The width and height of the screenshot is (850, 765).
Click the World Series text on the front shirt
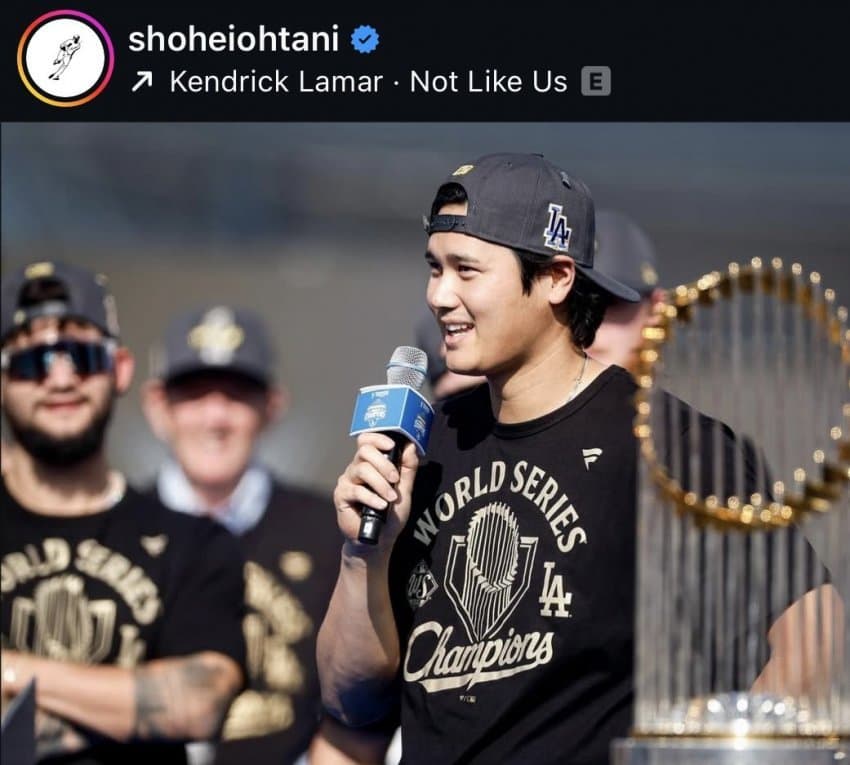coord(500,500)
